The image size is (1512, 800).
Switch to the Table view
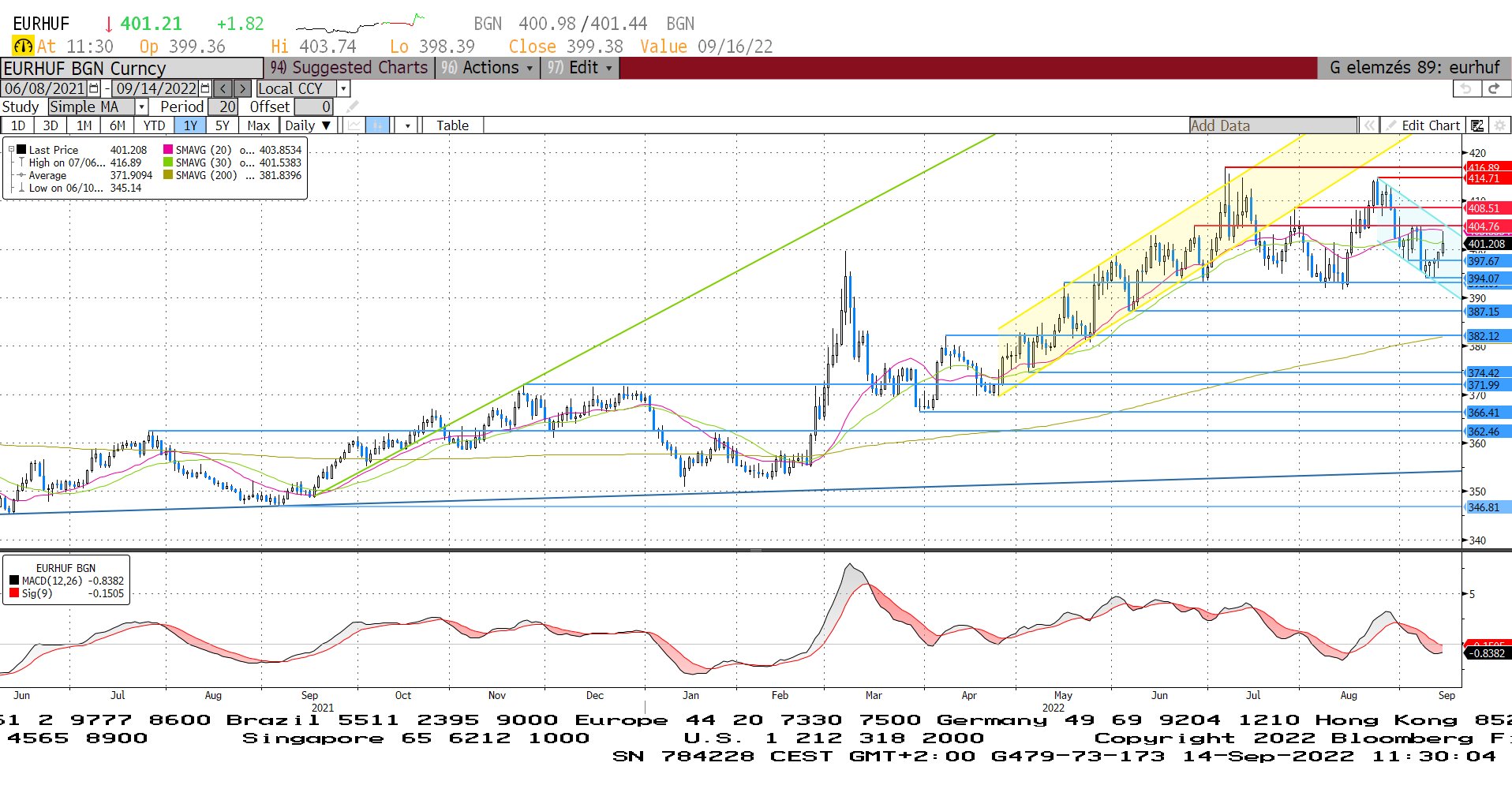(452, 125)
